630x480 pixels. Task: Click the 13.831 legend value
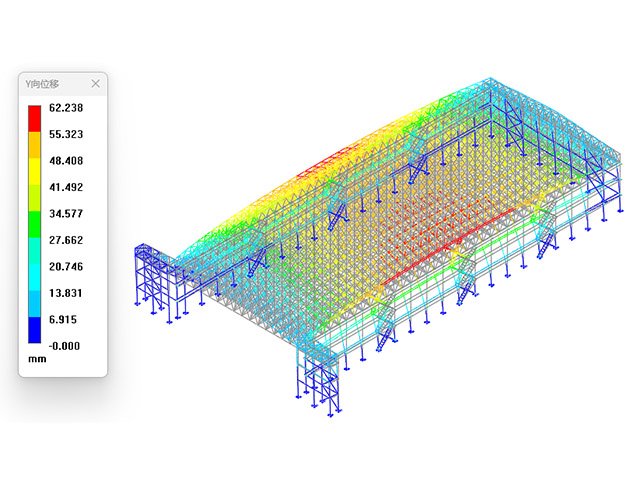pyautogui.click(x=64, y=293)
